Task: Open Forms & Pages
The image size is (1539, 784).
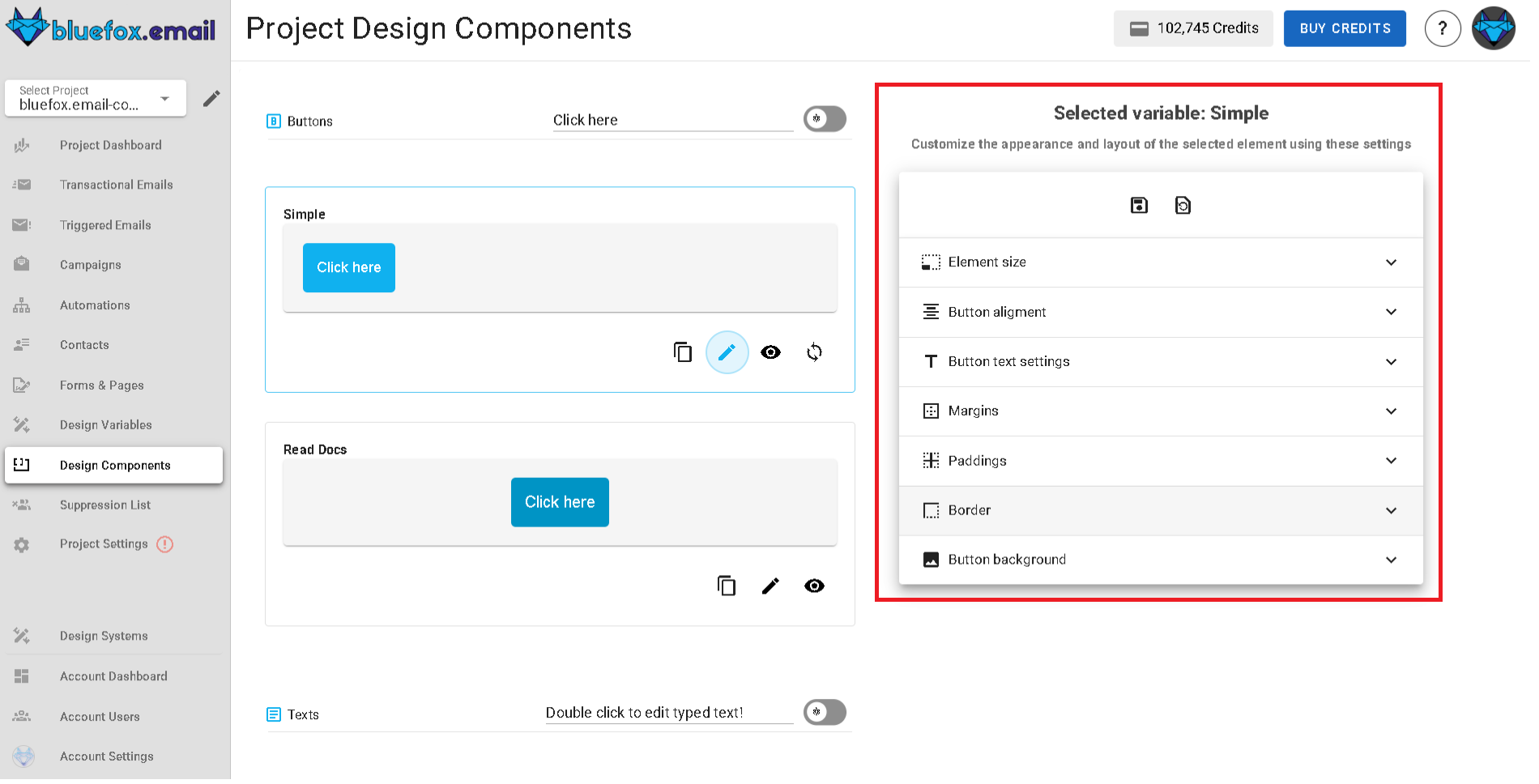Action: pos(102,386)
